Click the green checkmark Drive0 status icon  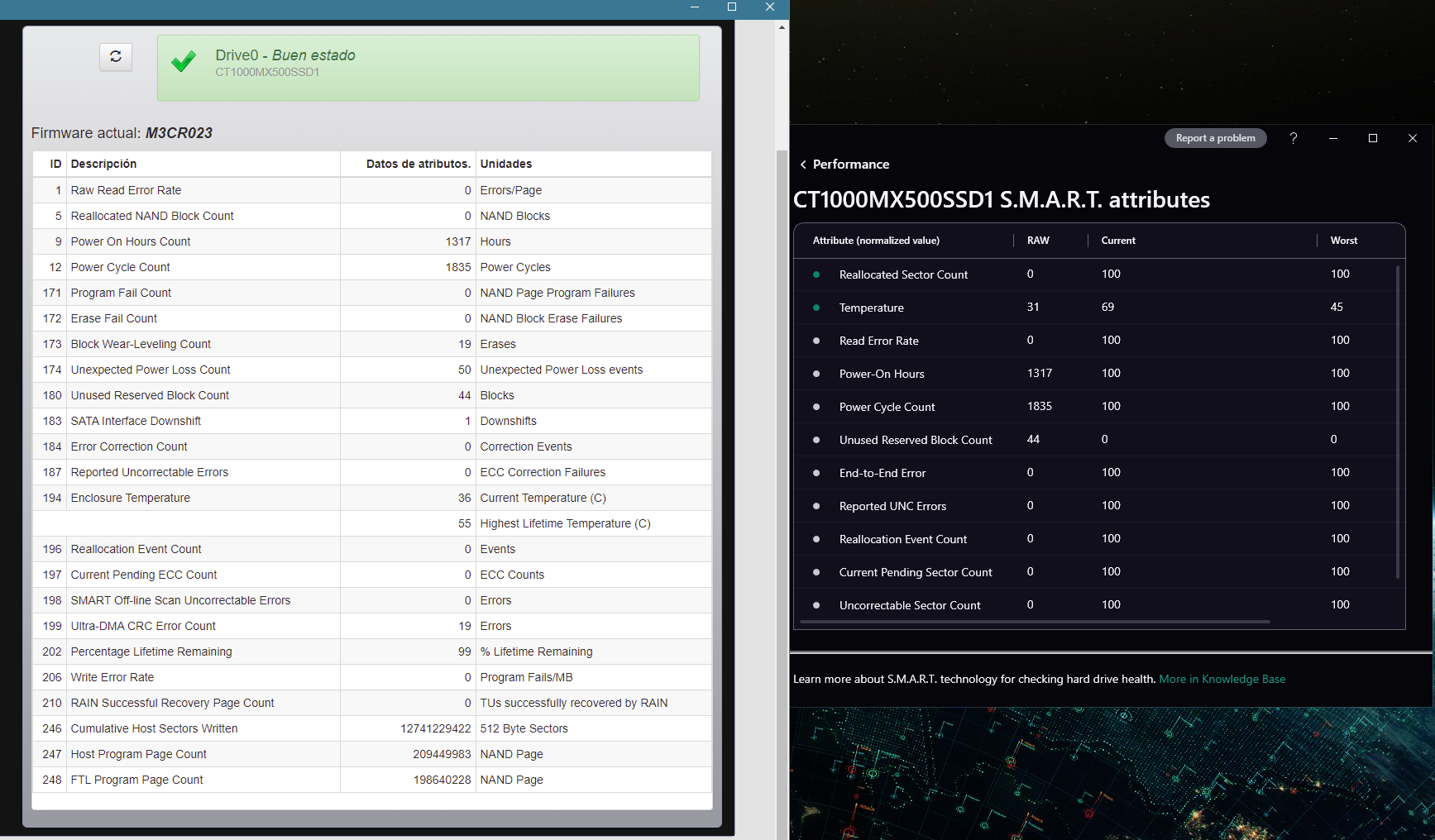click(184, 61)
